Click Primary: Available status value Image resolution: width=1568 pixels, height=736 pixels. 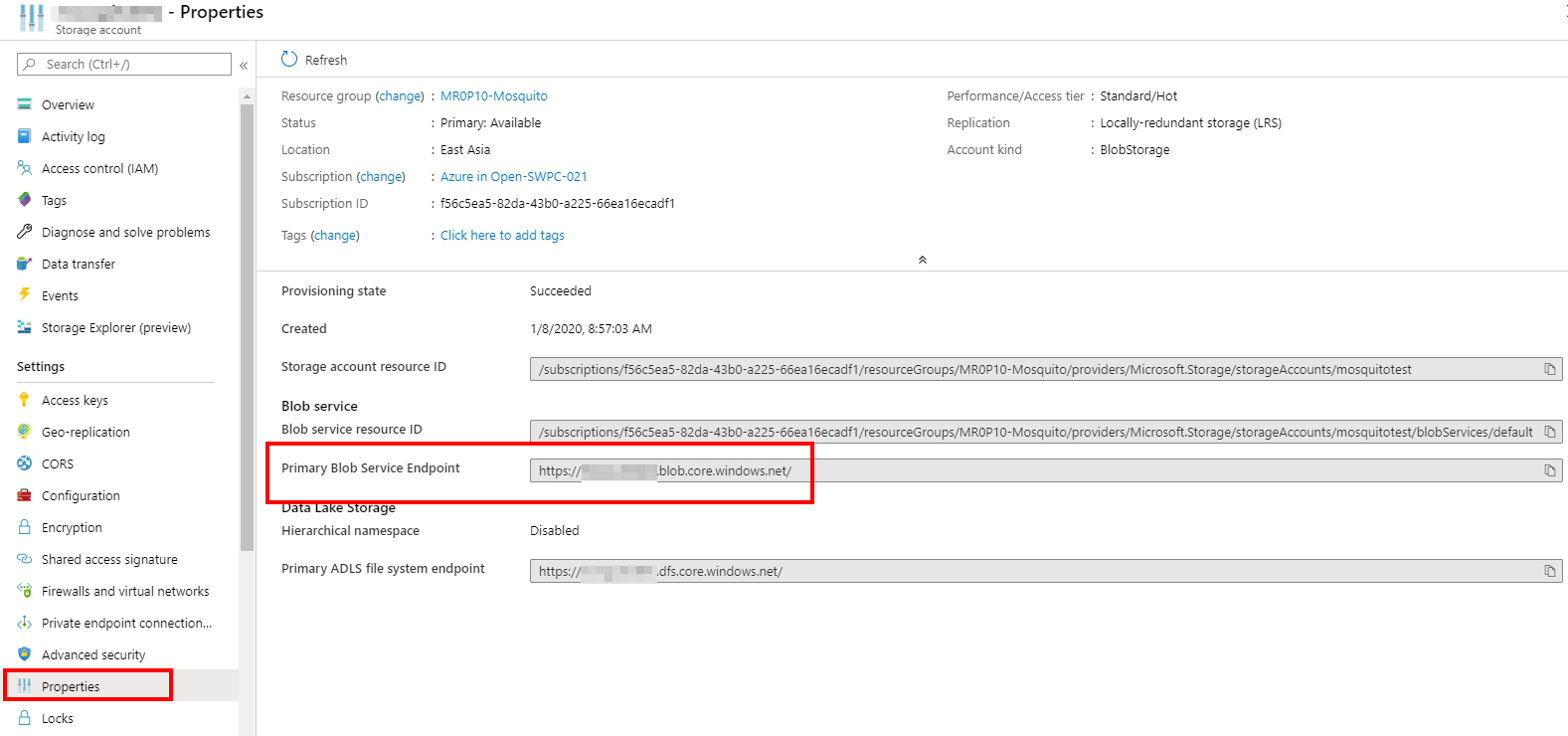point(491,123)
